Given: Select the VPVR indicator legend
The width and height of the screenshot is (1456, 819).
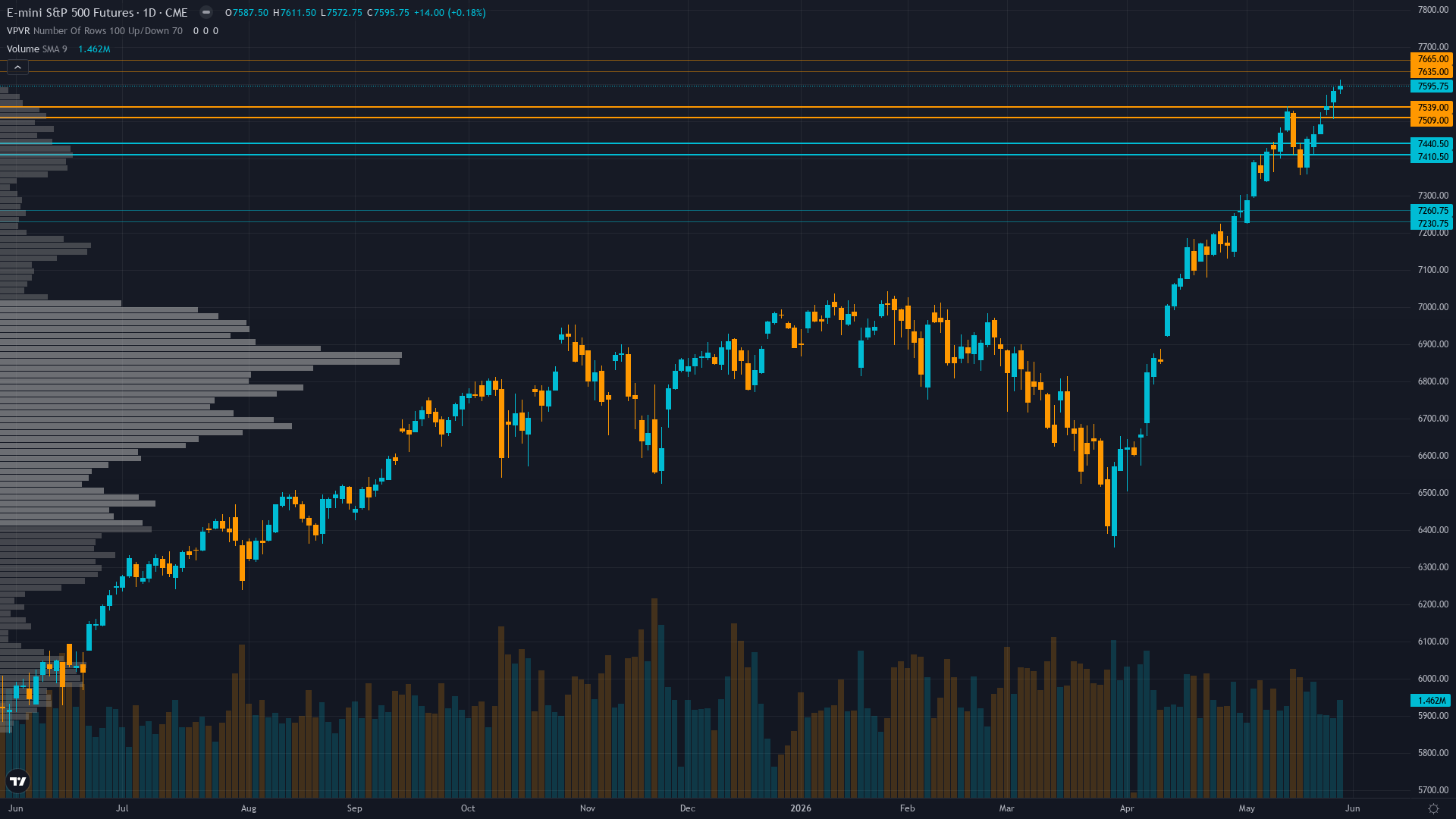Looking at the screenshot, I should (95, 31).
